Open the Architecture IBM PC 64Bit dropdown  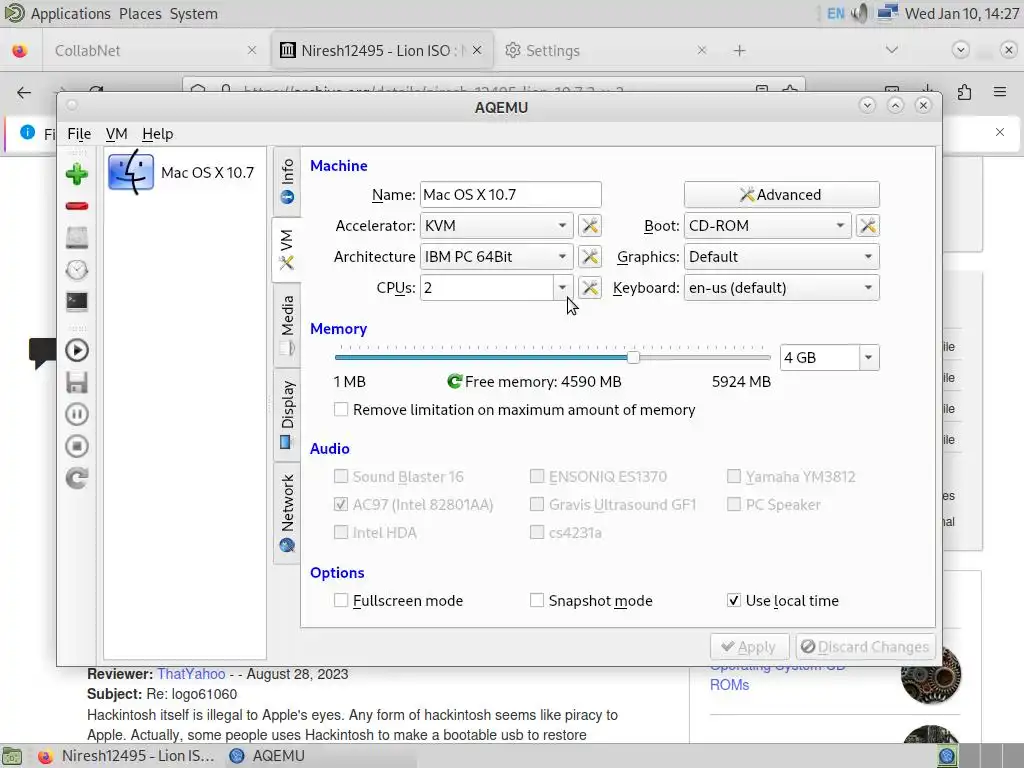click(x=496, y=257)
